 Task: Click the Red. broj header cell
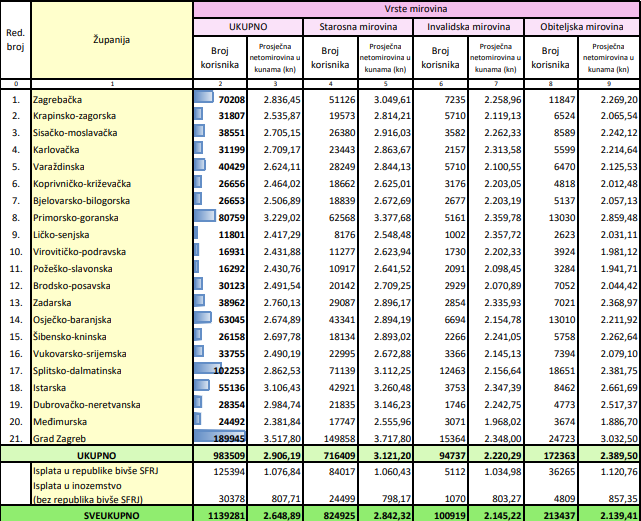click(15, 44)
